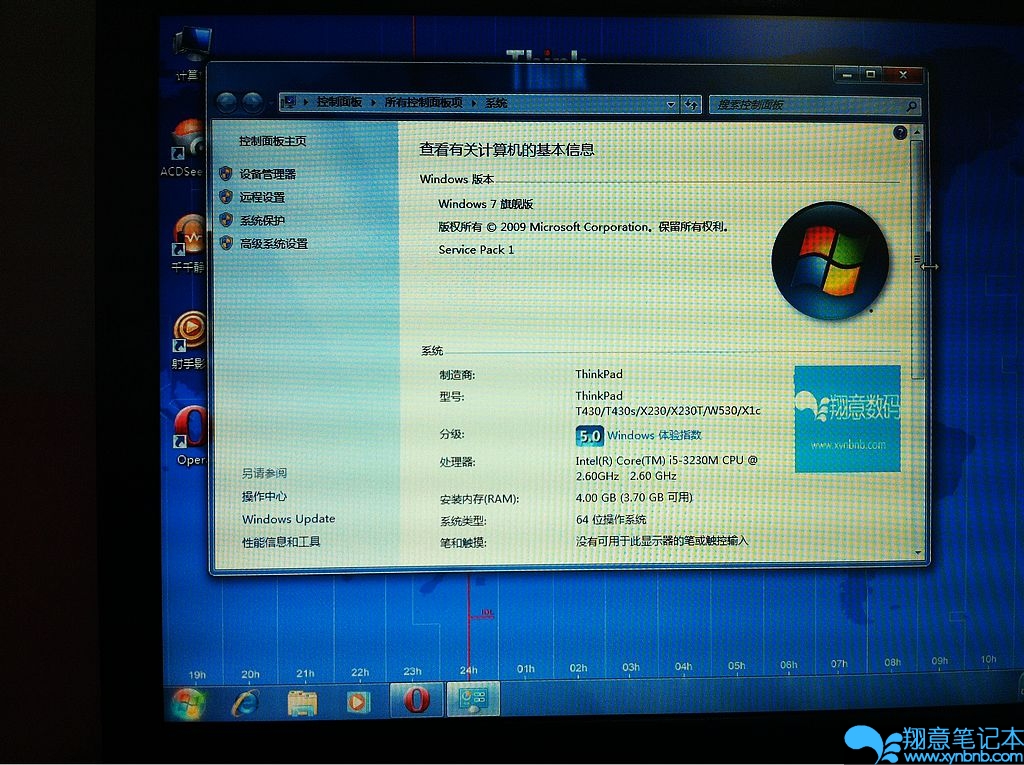
Task: Click the 分级: label
Action: tap(452, 434)
